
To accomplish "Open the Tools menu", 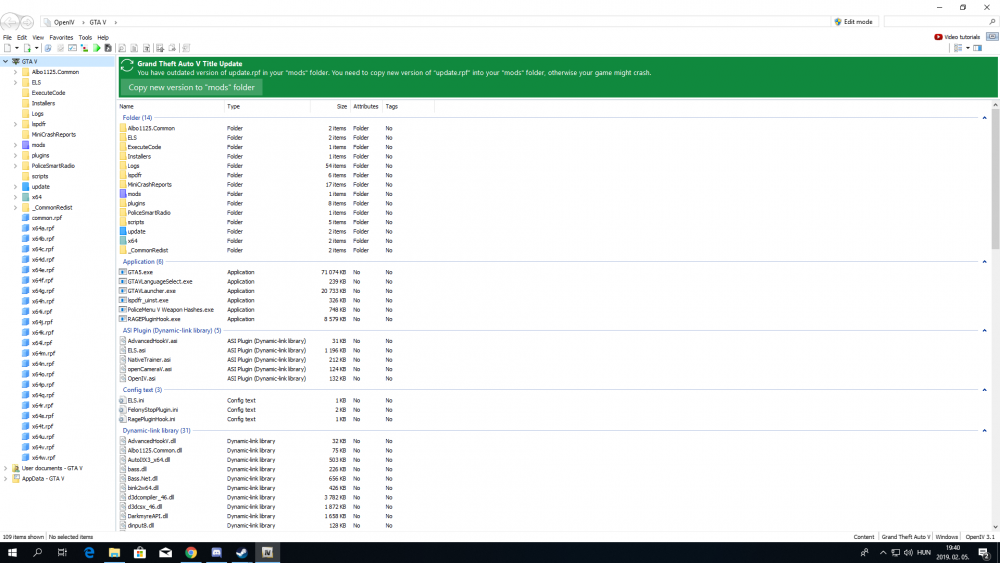I will coord(85,37).
